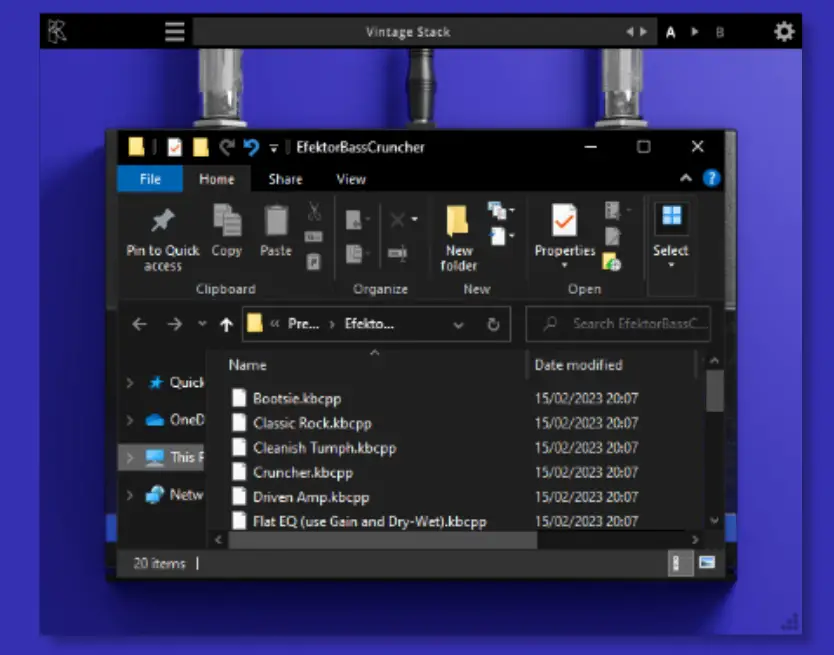Create a New folder from the ribbon
Screen dimensions: 834x655
(x=458, y=224)
